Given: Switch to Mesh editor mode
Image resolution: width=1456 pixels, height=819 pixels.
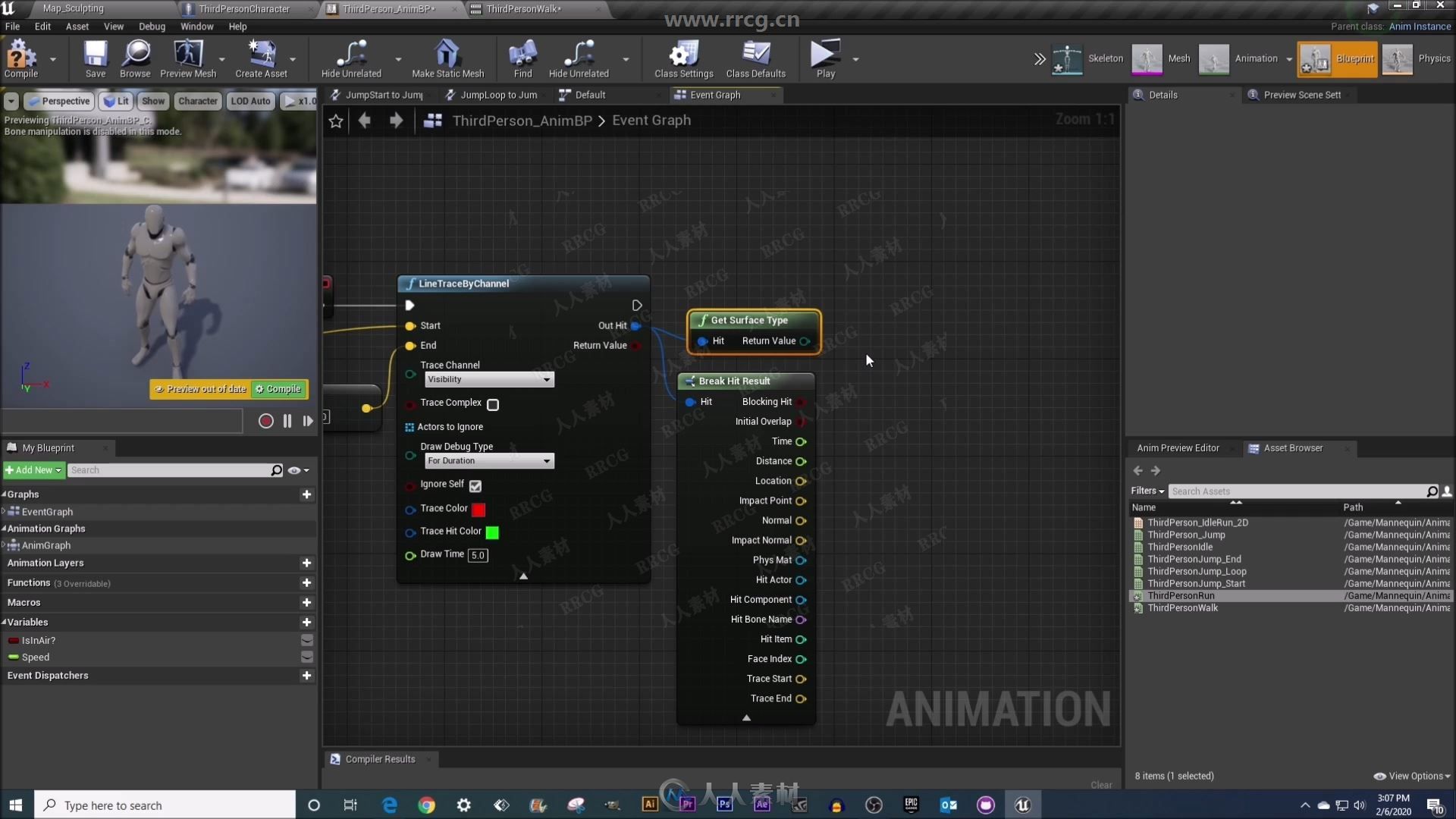Looking at the screenshot, I should pos(1162,58).
